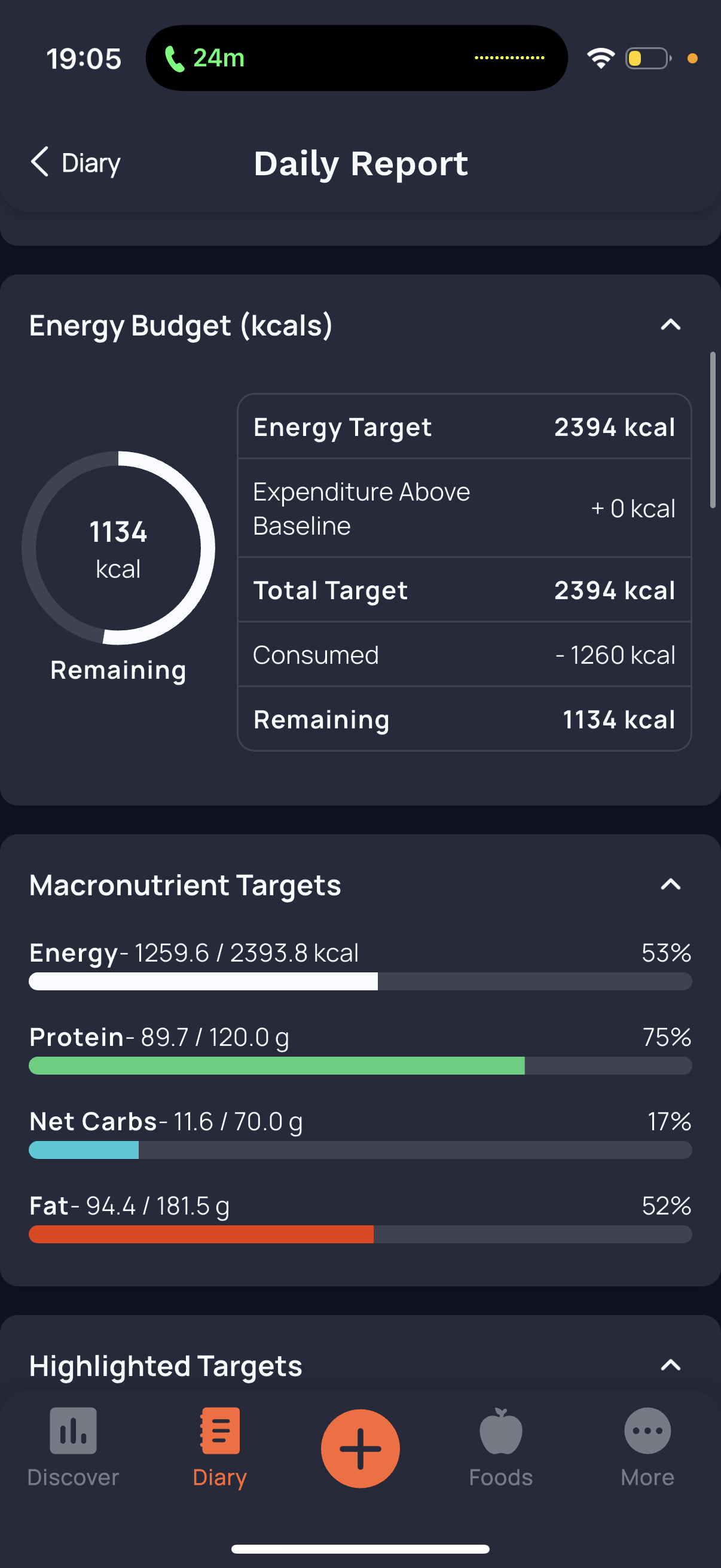Collapse the Energy Budget section
This screenshot has width=721, height=1568.
pos(671,325)
